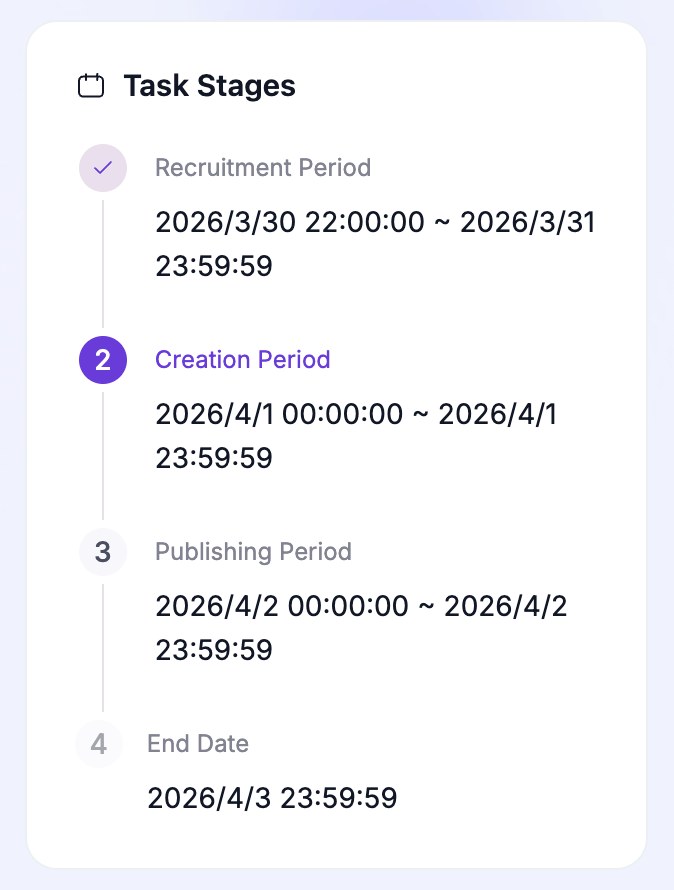Click the 2026/4/3 23:59:59 end date text
This screenshot has width=674, height=890.
(x=273, y=798)
